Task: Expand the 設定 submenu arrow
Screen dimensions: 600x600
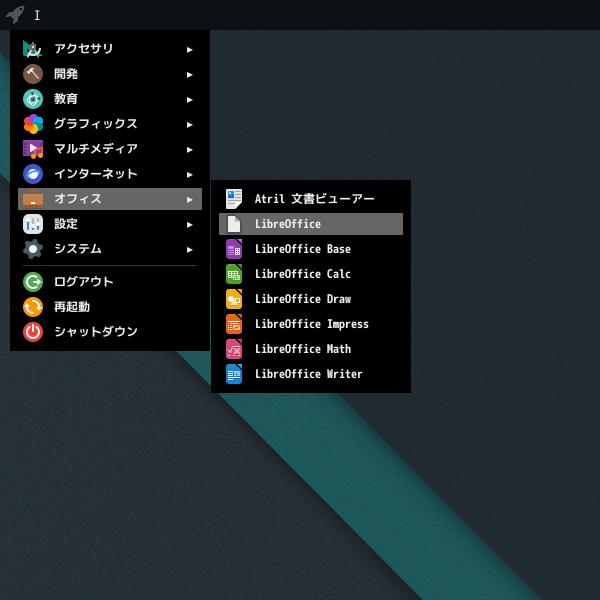Action: click(x=189, y=225)
